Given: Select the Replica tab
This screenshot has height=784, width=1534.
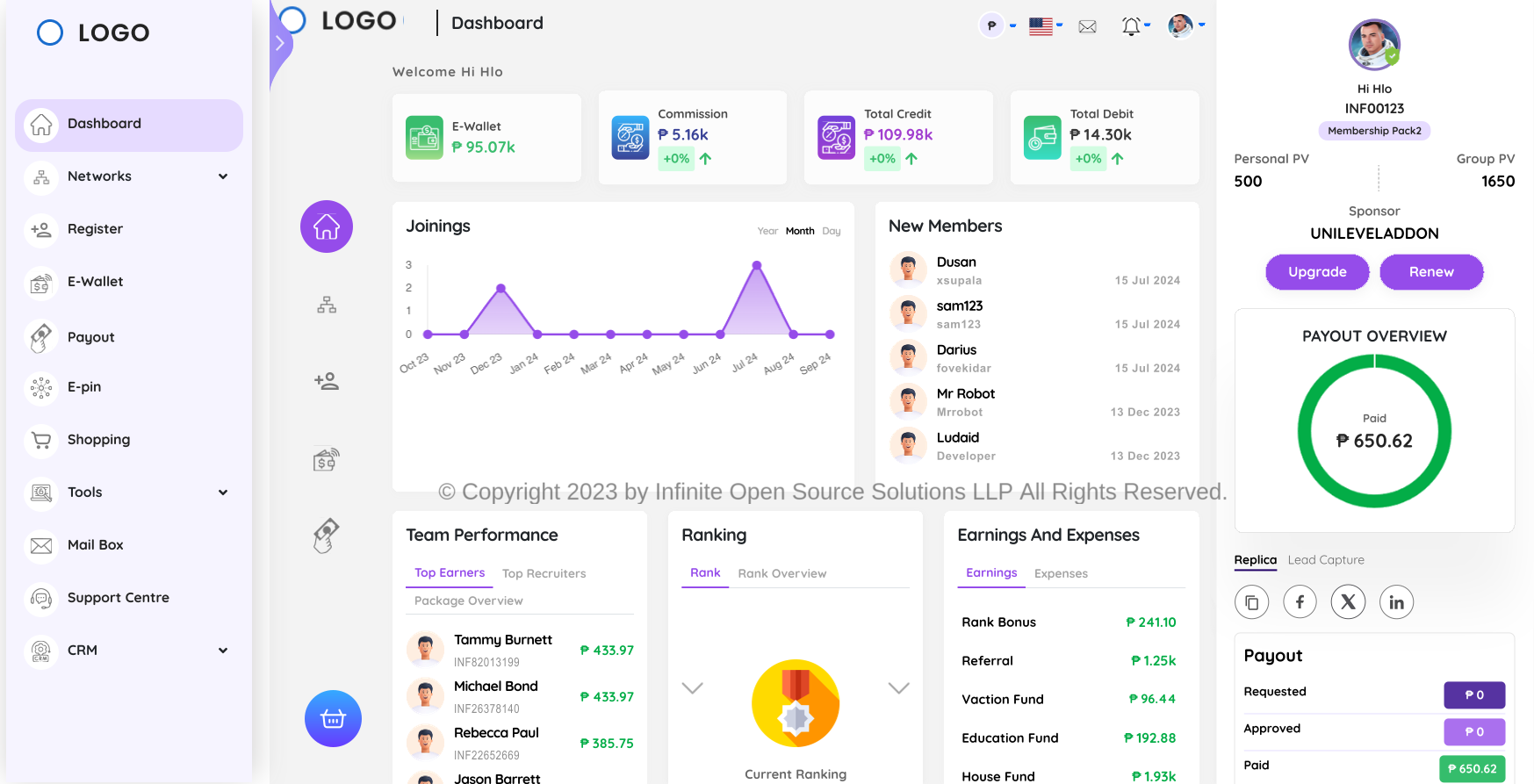Looking at the screenshot, I should tap(1255, 560).
